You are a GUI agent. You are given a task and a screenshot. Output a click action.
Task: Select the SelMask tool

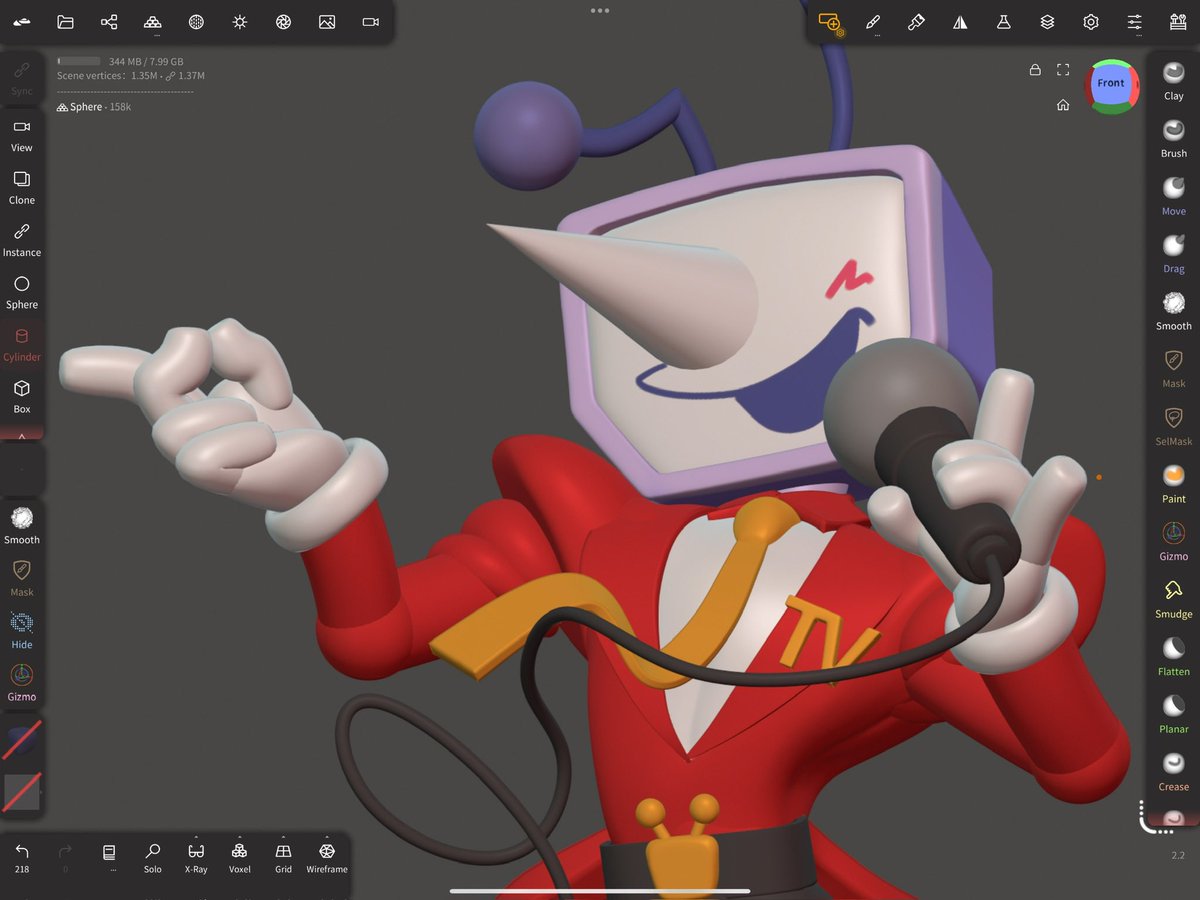[1174, 426]
